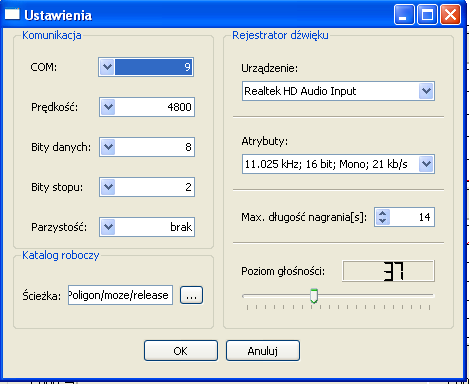The width and height of the screenshot is (469, 384).
Task: Click the Max. długość nagrania[s] label
Action: pyautogui.click(x=304, y=217)
